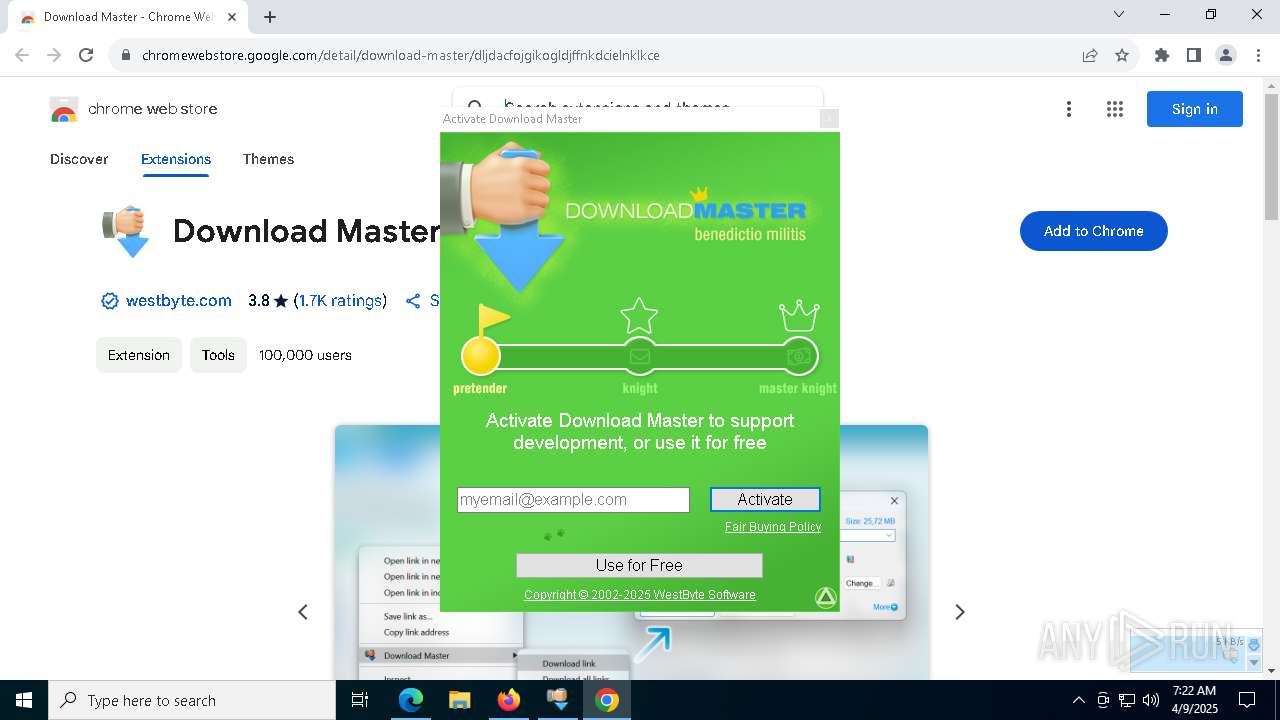Open the 1.7K ratings link

(x=340, y=301)
